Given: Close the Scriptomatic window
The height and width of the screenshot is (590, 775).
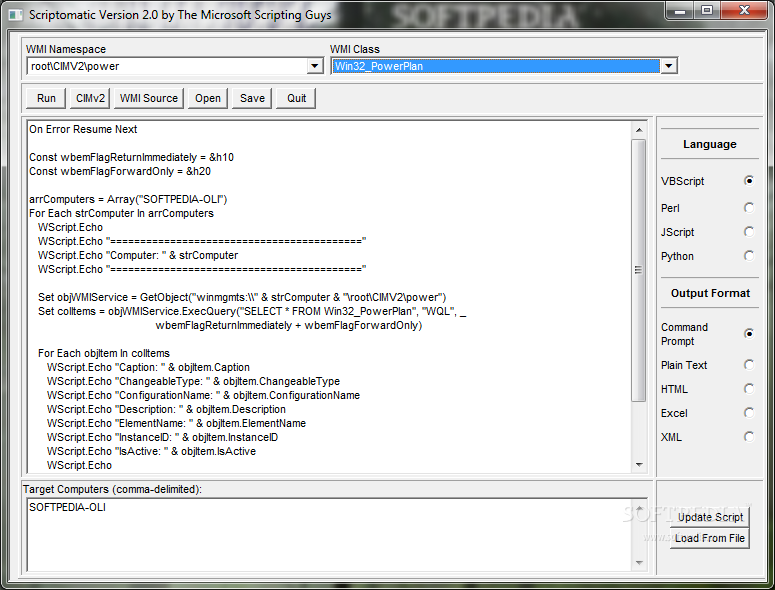Looking at the screenshot, I should [x=744, y=10].
